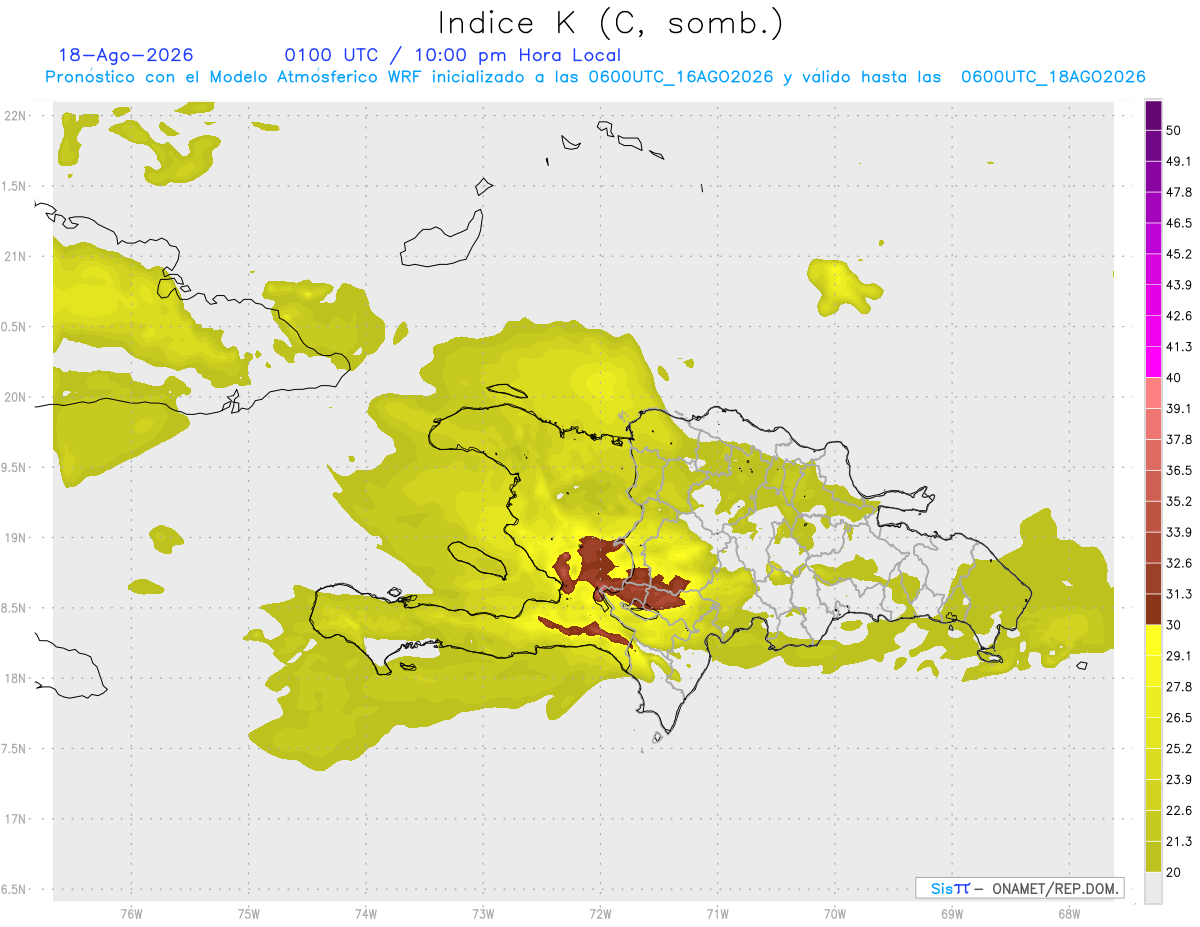This screenshot has width=1200, height=927.
Task: Click the longitude label '72W'
Action: click(600, 913)
